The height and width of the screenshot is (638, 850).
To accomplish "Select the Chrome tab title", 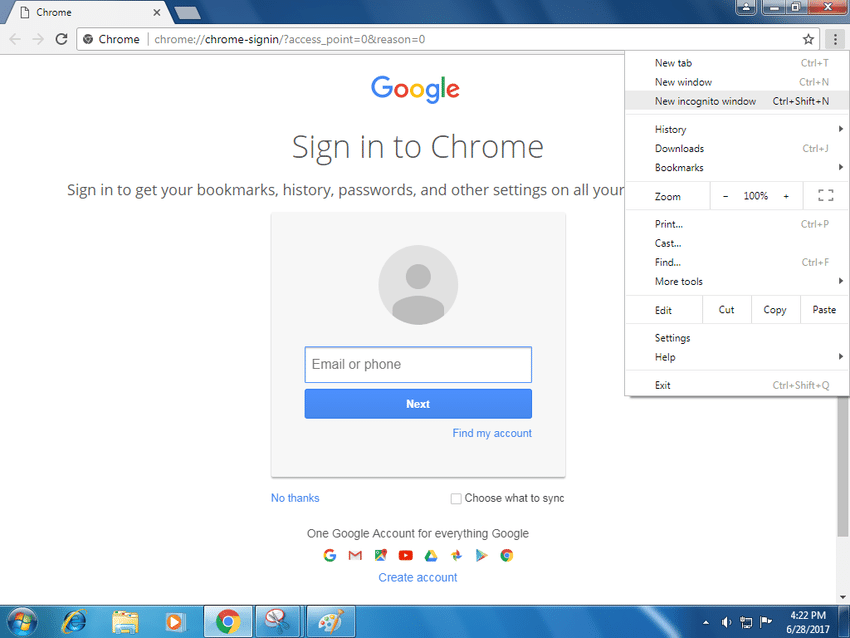I will coord(54,12).
